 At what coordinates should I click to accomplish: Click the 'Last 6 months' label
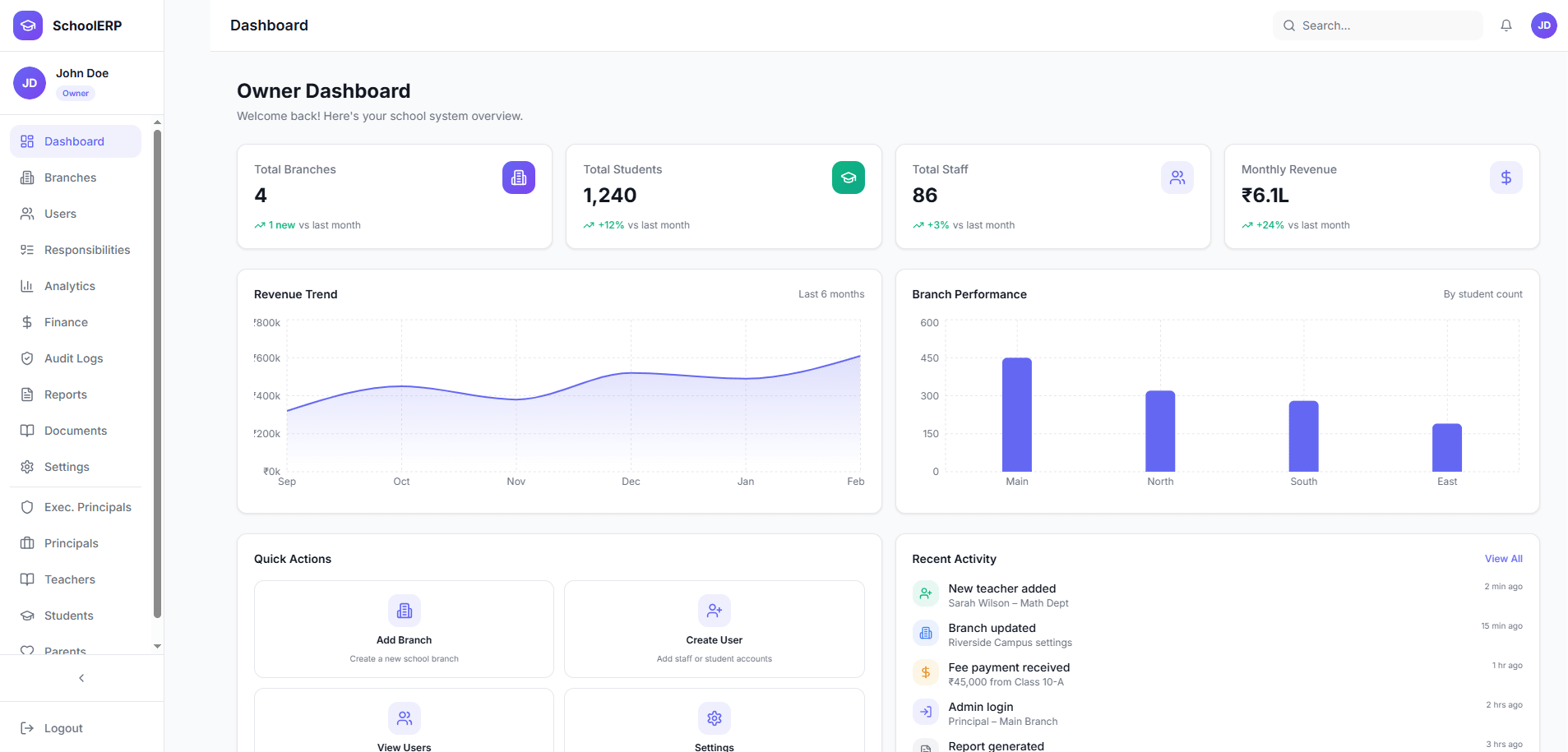pyautogui.click(x=831, y=294)
